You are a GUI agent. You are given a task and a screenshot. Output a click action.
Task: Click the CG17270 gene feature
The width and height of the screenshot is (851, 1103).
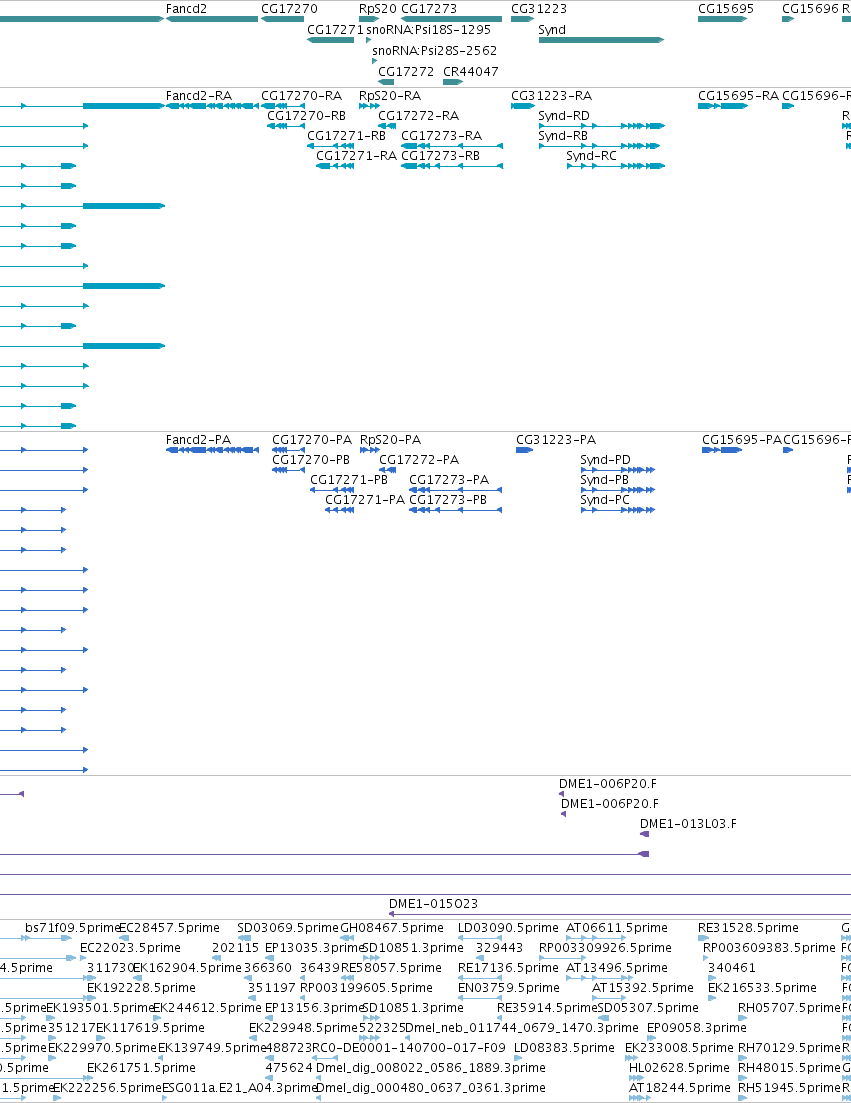(283, 19)
